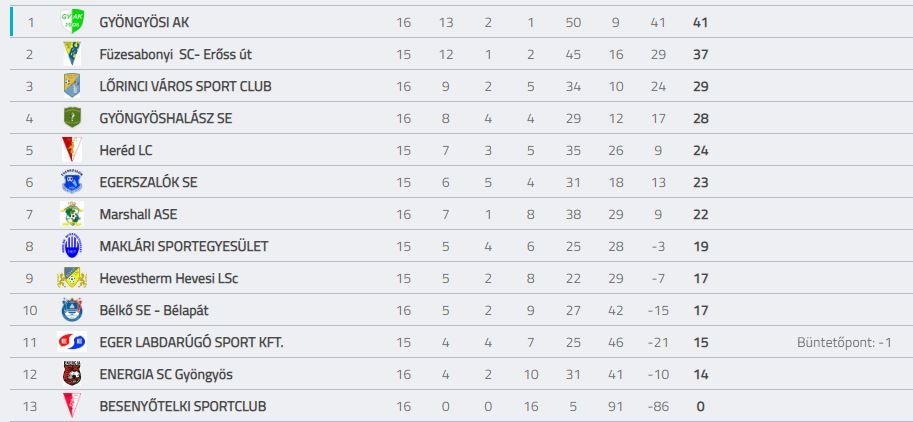This screenshot has height=422, width=913.
Task: Click the EGERSZALÓK SE team name
Action: 148,183
